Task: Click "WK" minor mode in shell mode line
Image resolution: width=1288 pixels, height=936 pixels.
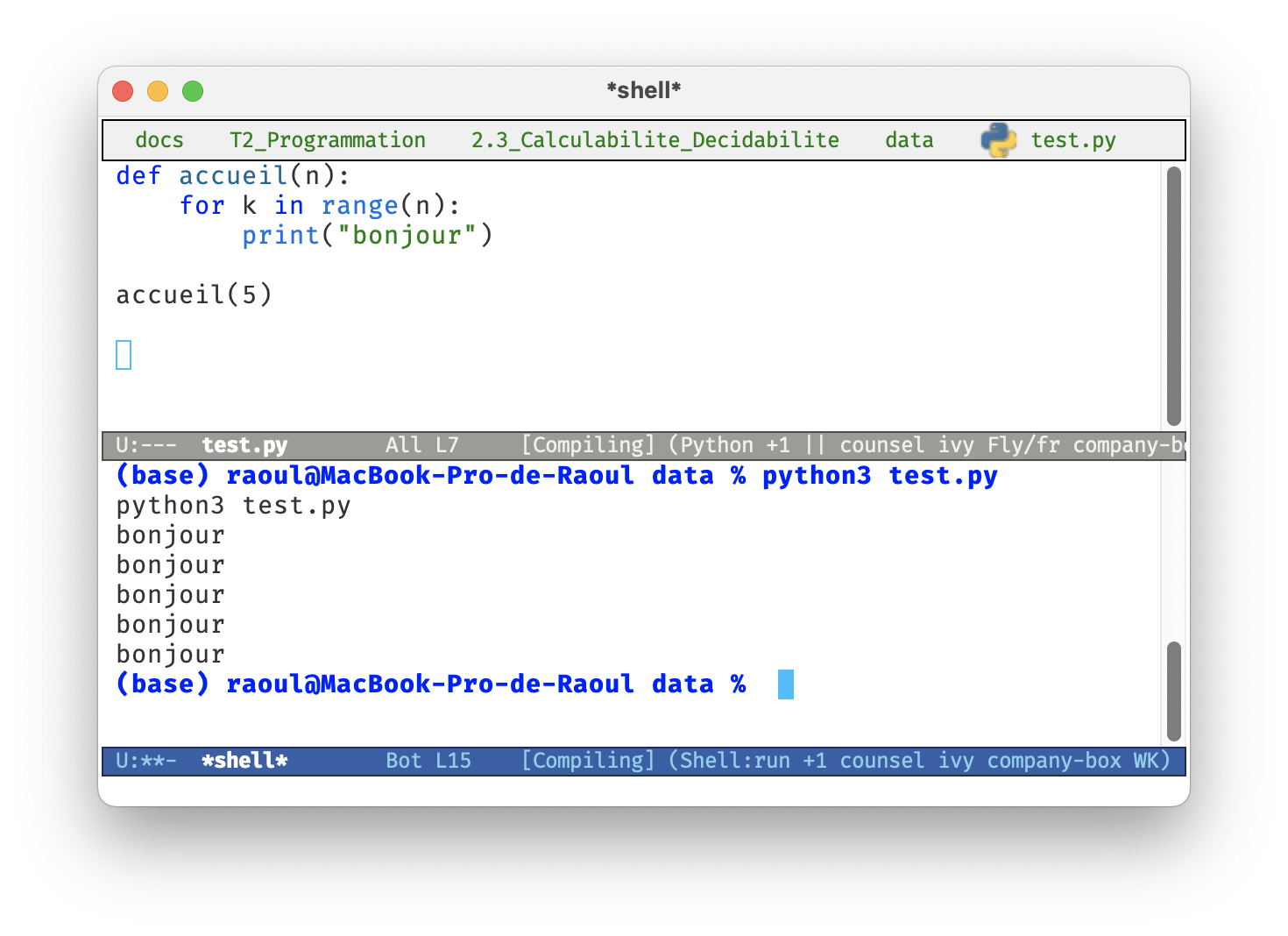Action: pos(1146,761)
